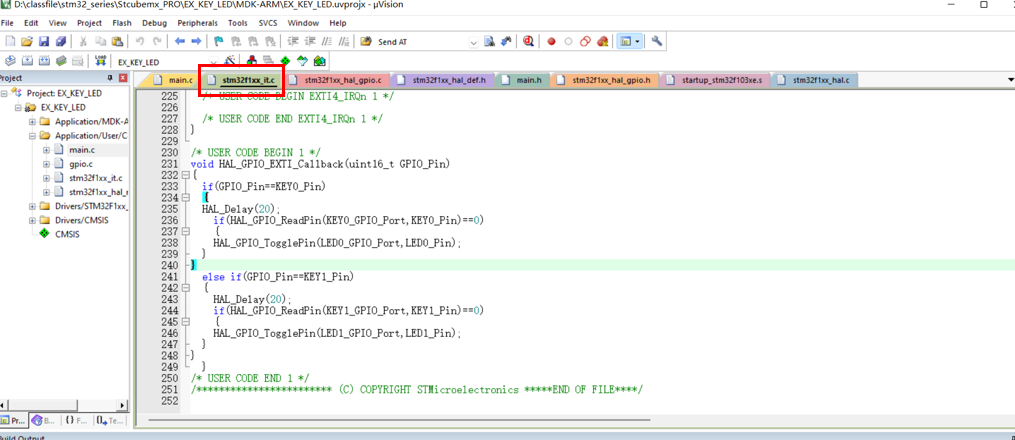Screen dimensions: 1015x440
Task: Toggle auto-hide pin on Project panel
Action: 109,78
